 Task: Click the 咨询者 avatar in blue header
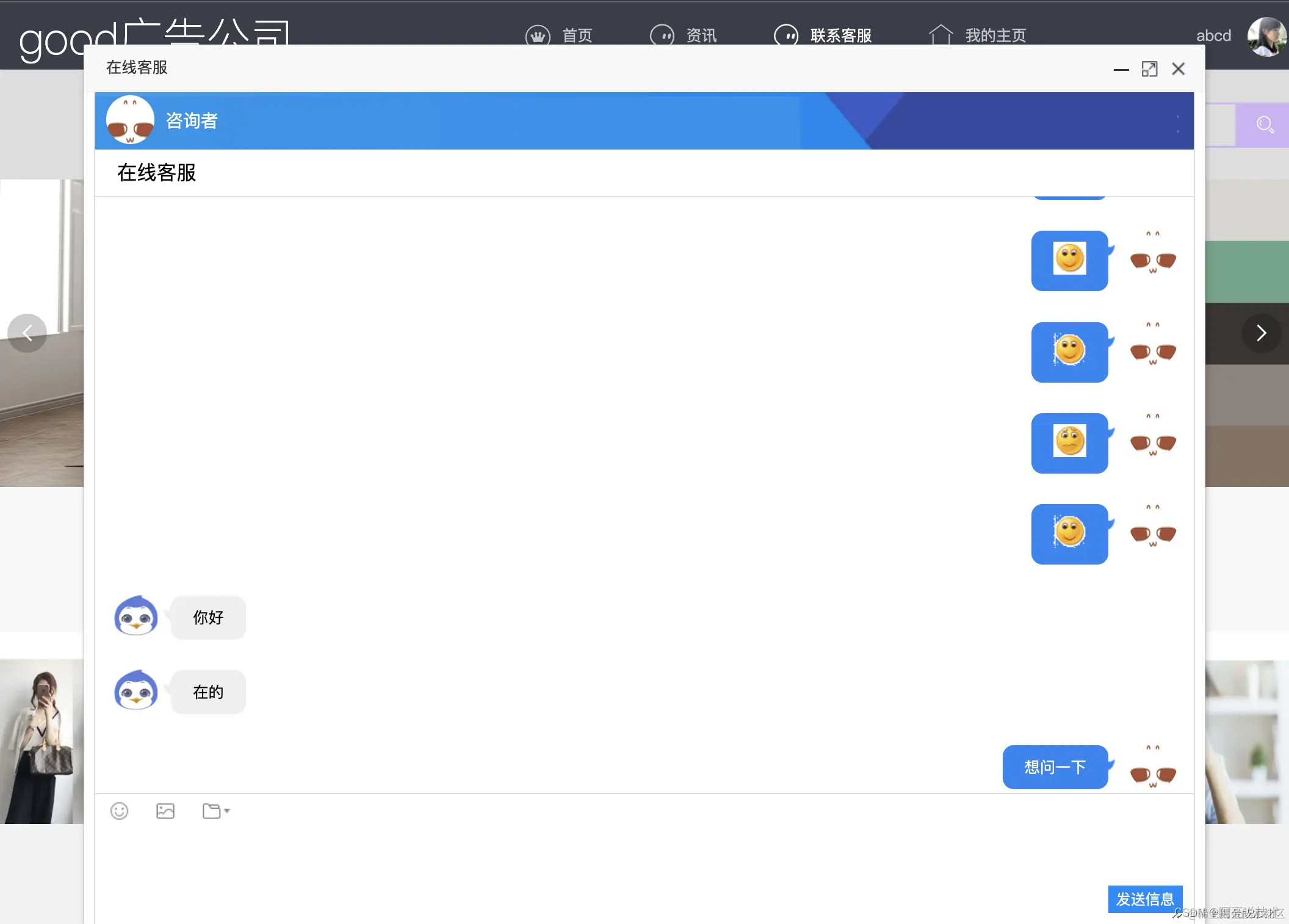130,120
